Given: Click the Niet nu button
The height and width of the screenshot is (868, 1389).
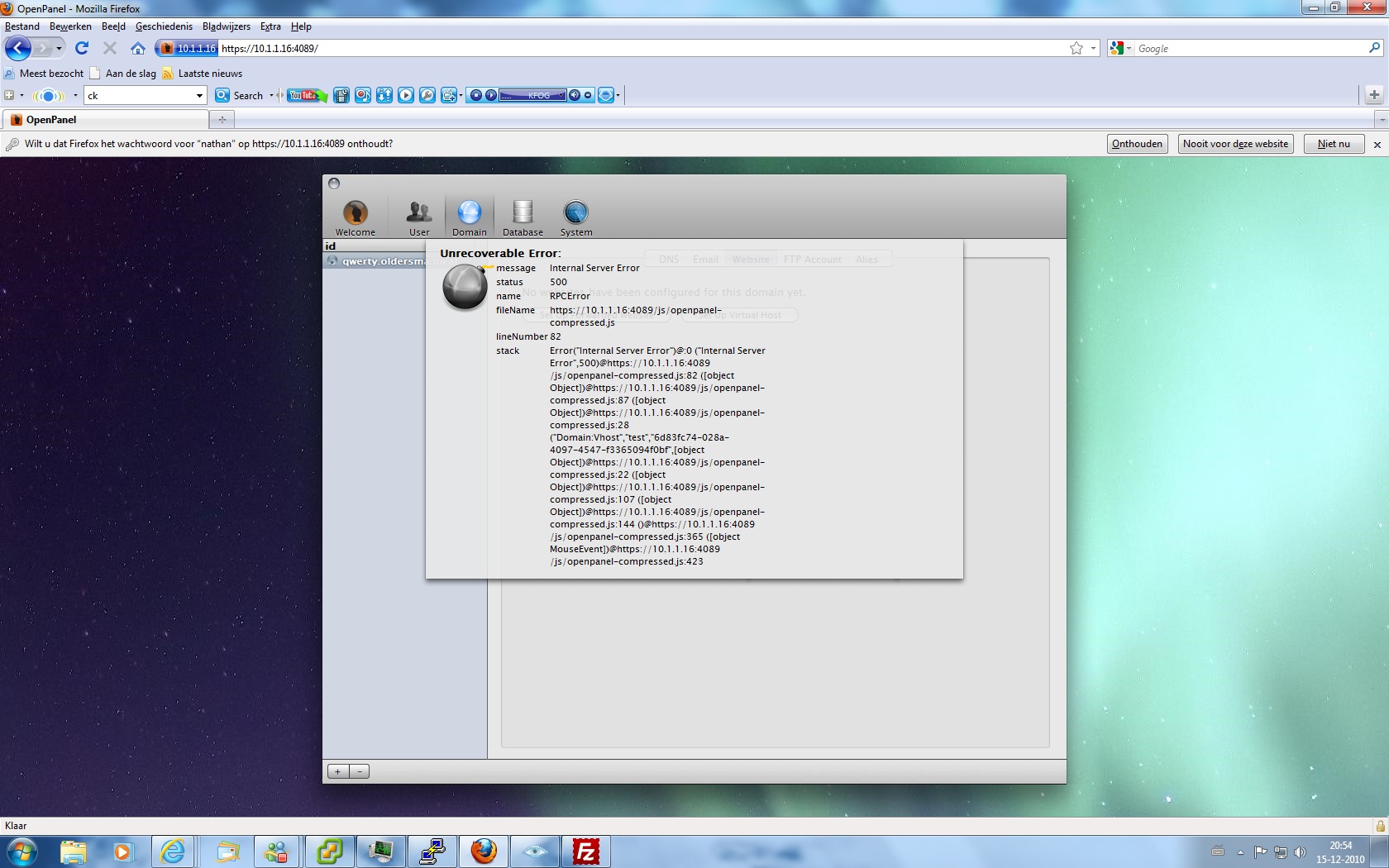Looking at the screenshot, I should click(1334, 144).
